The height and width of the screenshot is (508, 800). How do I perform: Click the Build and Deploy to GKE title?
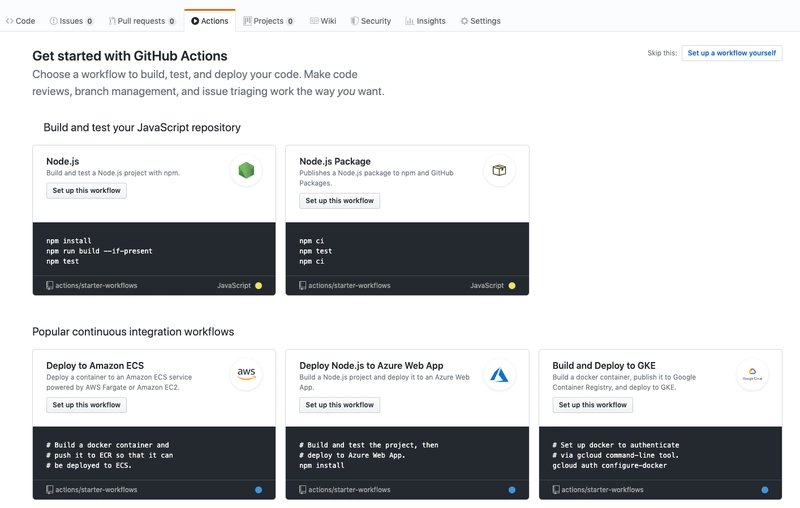pyautogui.click(x=604, y=365)
